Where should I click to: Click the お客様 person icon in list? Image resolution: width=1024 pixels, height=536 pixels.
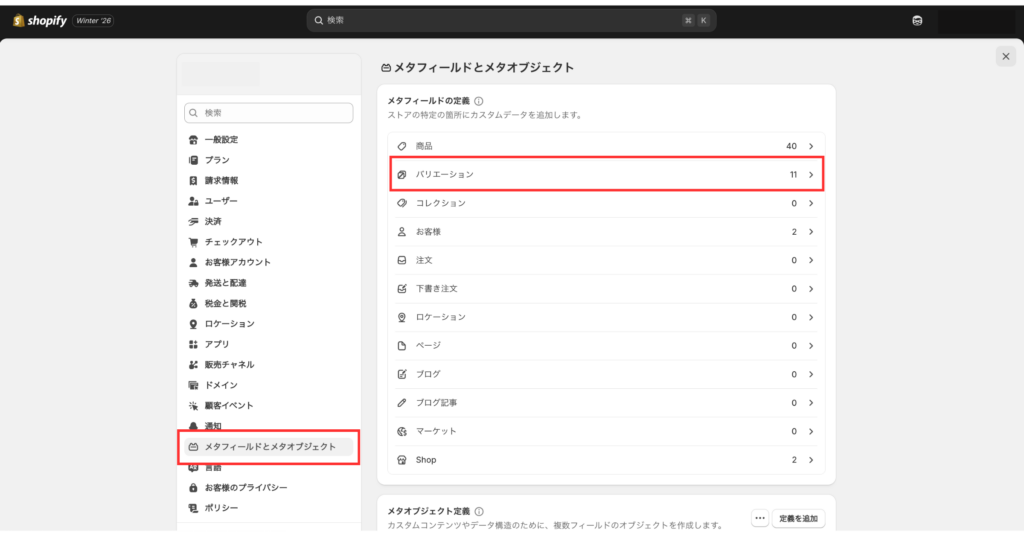[x=402, y=232]
